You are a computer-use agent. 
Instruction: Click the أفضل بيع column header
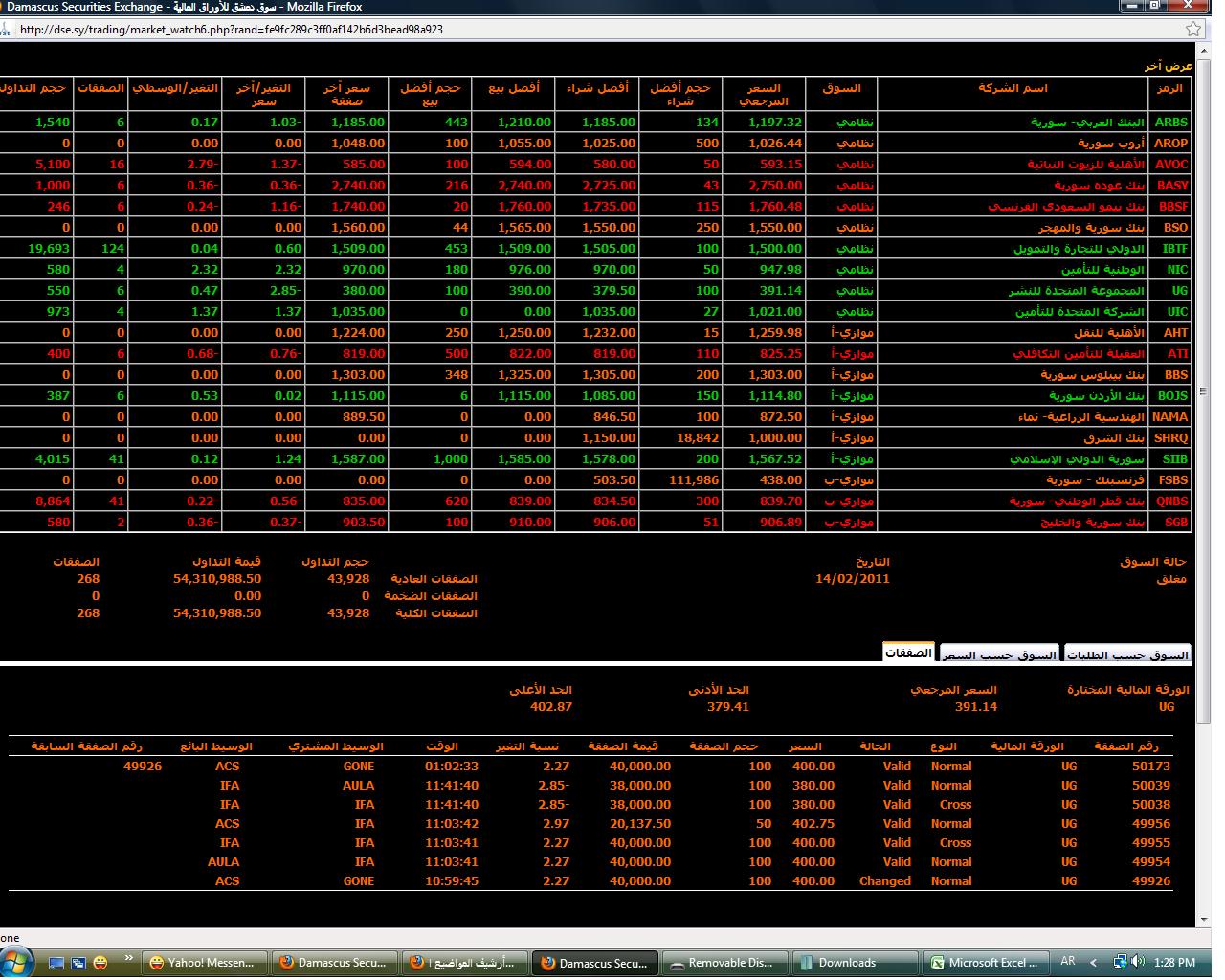[x=514, y=88]
